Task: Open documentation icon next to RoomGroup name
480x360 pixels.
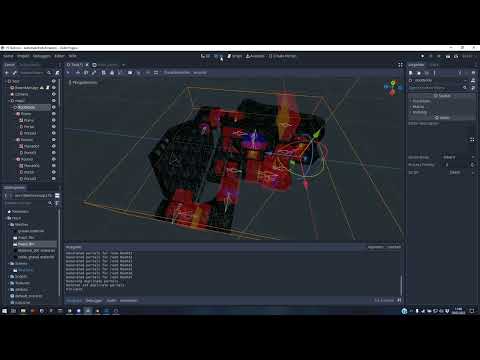Action: coord(473,80)
